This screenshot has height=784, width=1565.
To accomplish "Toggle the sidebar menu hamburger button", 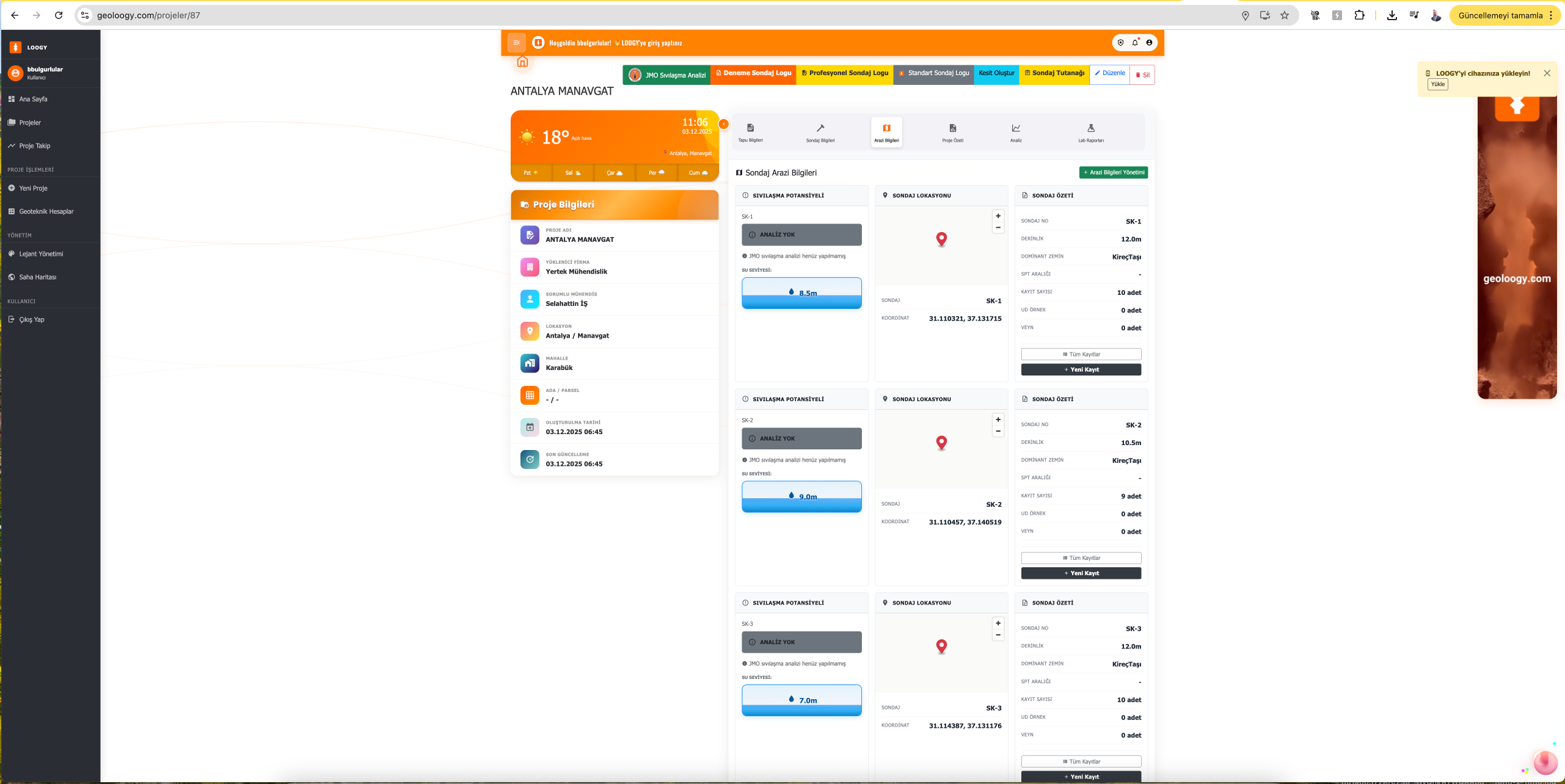I will tap(516, 43).
